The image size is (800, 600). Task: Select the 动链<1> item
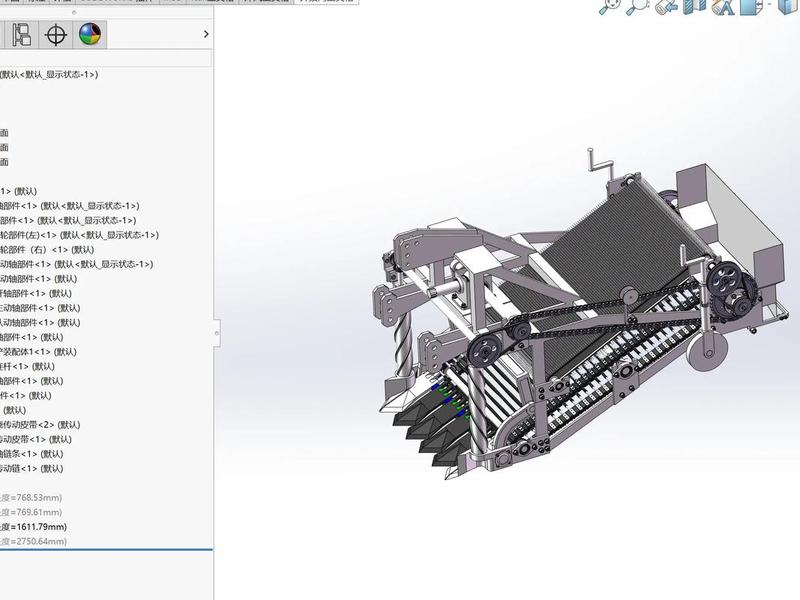(x=32, y=469)
